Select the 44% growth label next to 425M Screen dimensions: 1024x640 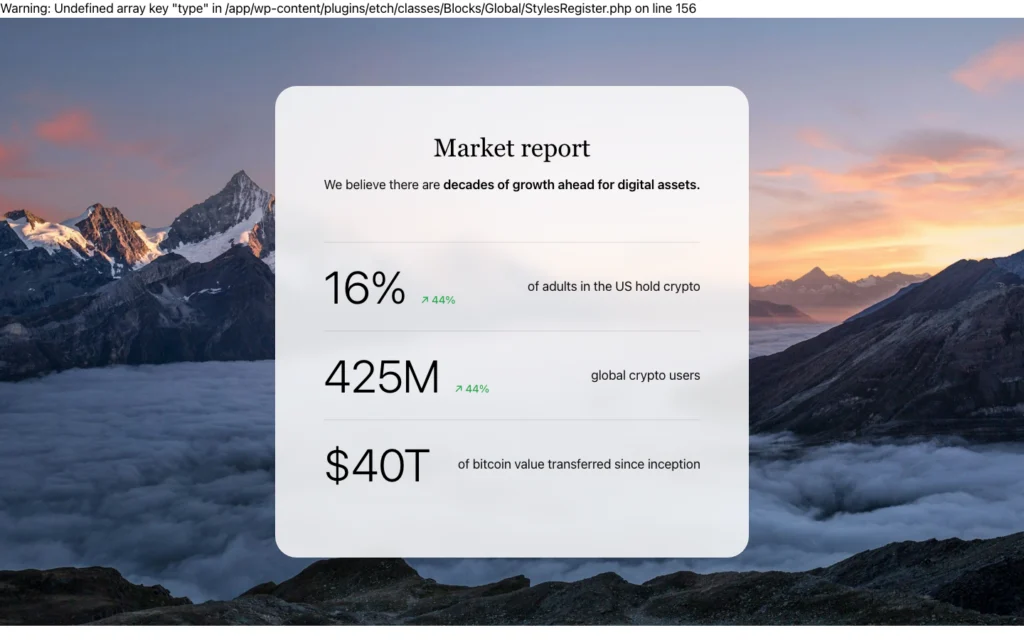coord(477,389)
